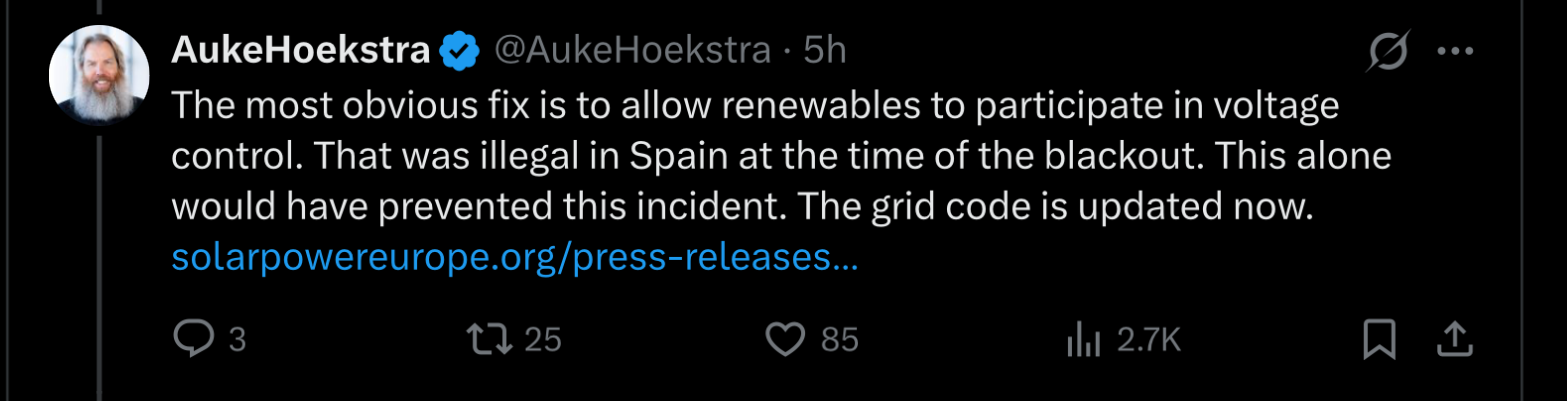This screenshot has width=1567, height=401.
Task: Click the repost count of 25
Action: point(543,341)
